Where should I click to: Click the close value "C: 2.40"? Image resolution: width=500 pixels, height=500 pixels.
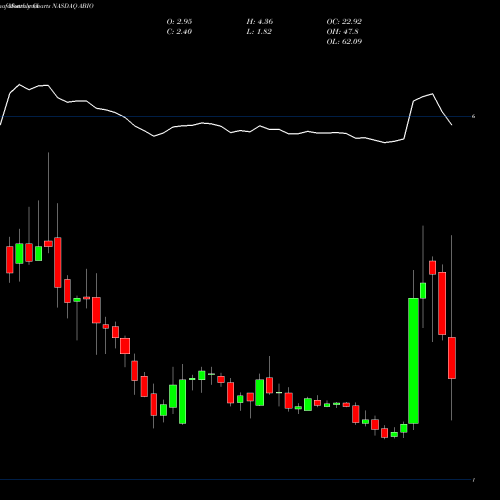pos(179,32)
